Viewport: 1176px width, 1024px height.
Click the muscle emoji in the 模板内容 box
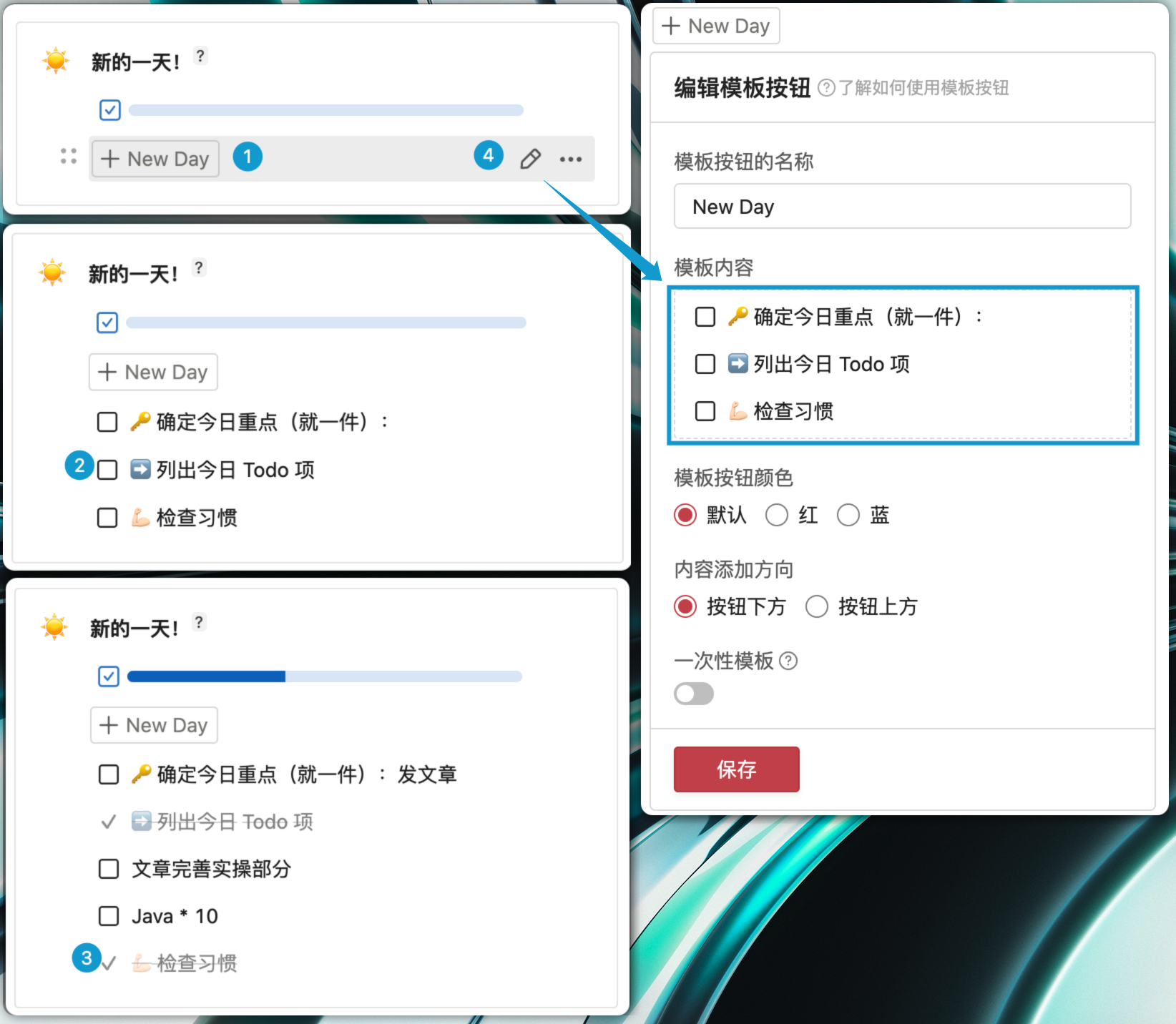(x=738, y=410)
